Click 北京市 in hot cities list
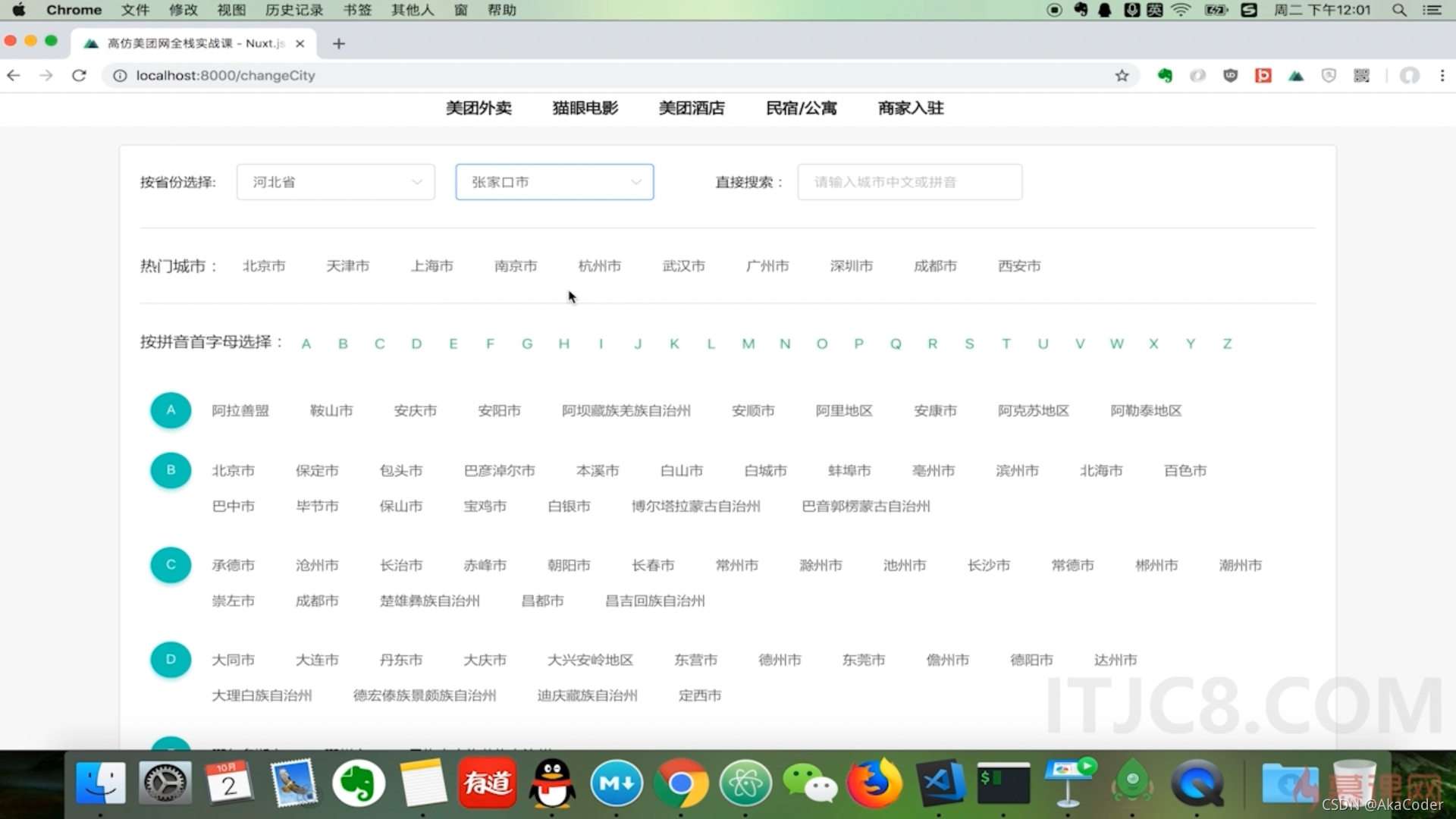The width and height of the screenshot is (1456, 819). click(x=262, y=265)
